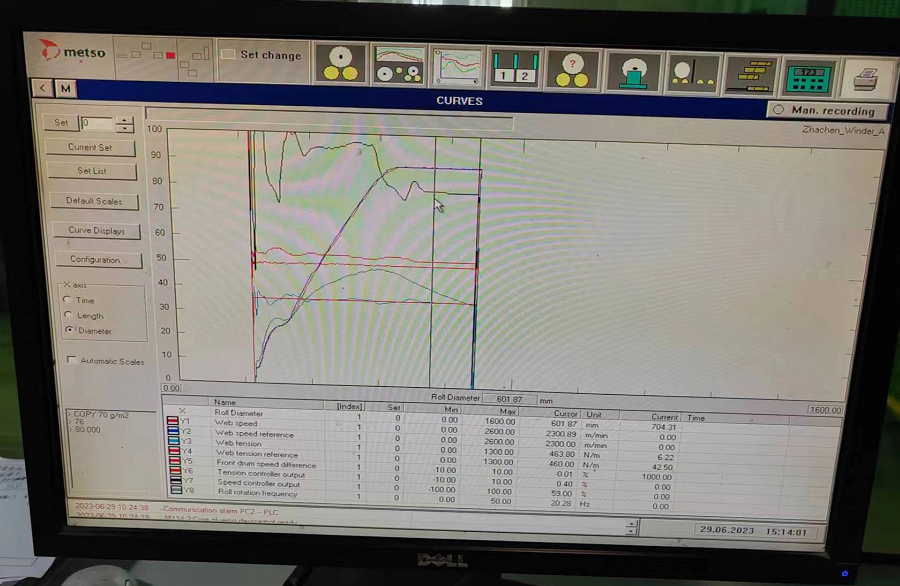Toggle the Man. recording option
The width and height of the screenshot is (900, 586).
[x=778, y=110]
